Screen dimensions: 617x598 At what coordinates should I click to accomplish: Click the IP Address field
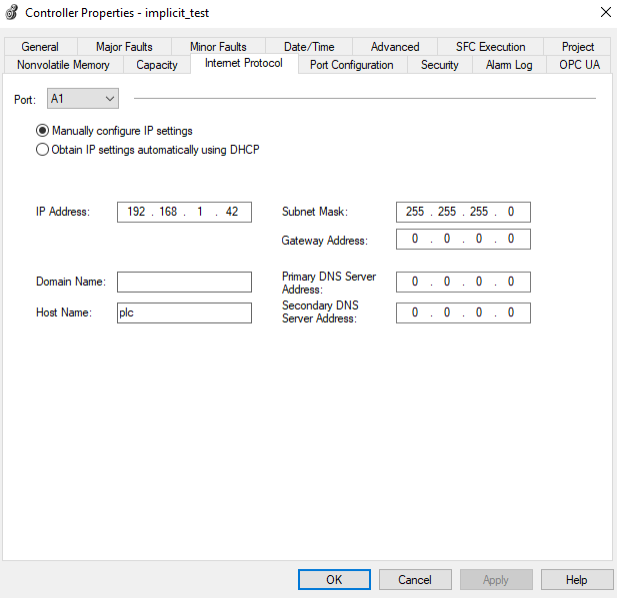[x=184, y=212]
